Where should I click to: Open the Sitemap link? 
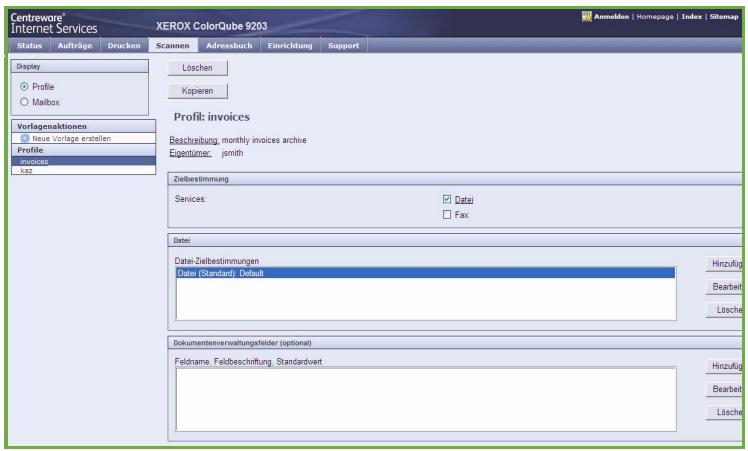(x=724, y=17)
